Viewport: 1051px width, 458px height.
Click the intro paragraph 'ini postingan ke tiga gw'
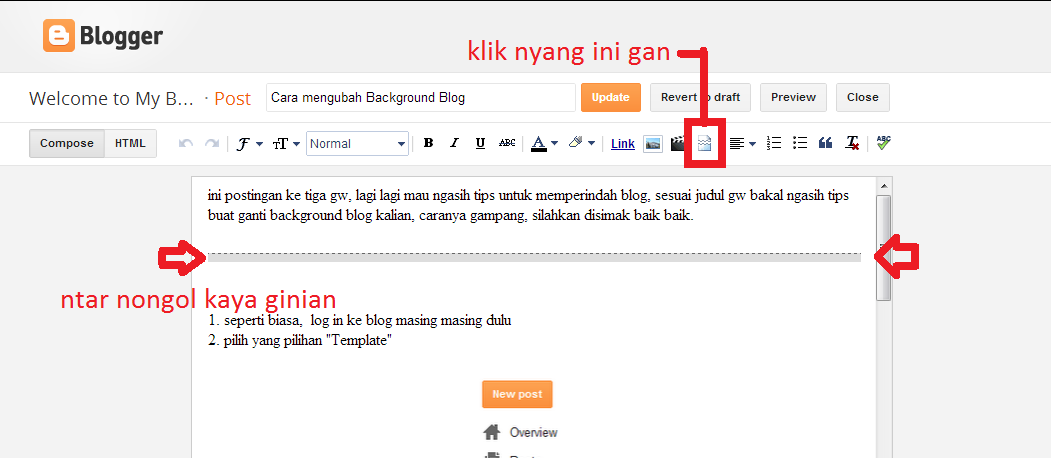(528, 206)
